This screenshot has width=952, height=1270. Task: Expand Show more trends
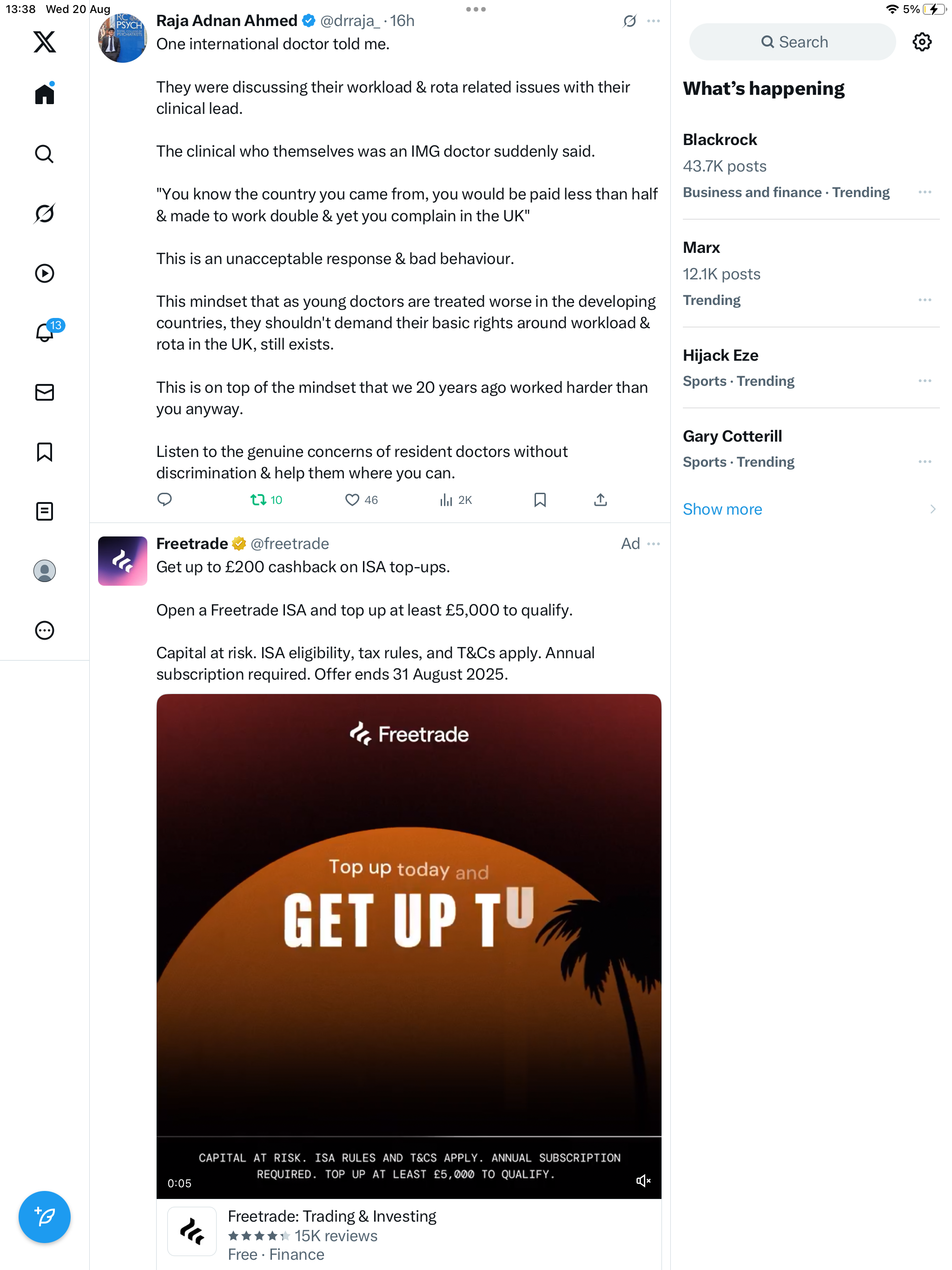pyautogui.click(x=722, y=509)
